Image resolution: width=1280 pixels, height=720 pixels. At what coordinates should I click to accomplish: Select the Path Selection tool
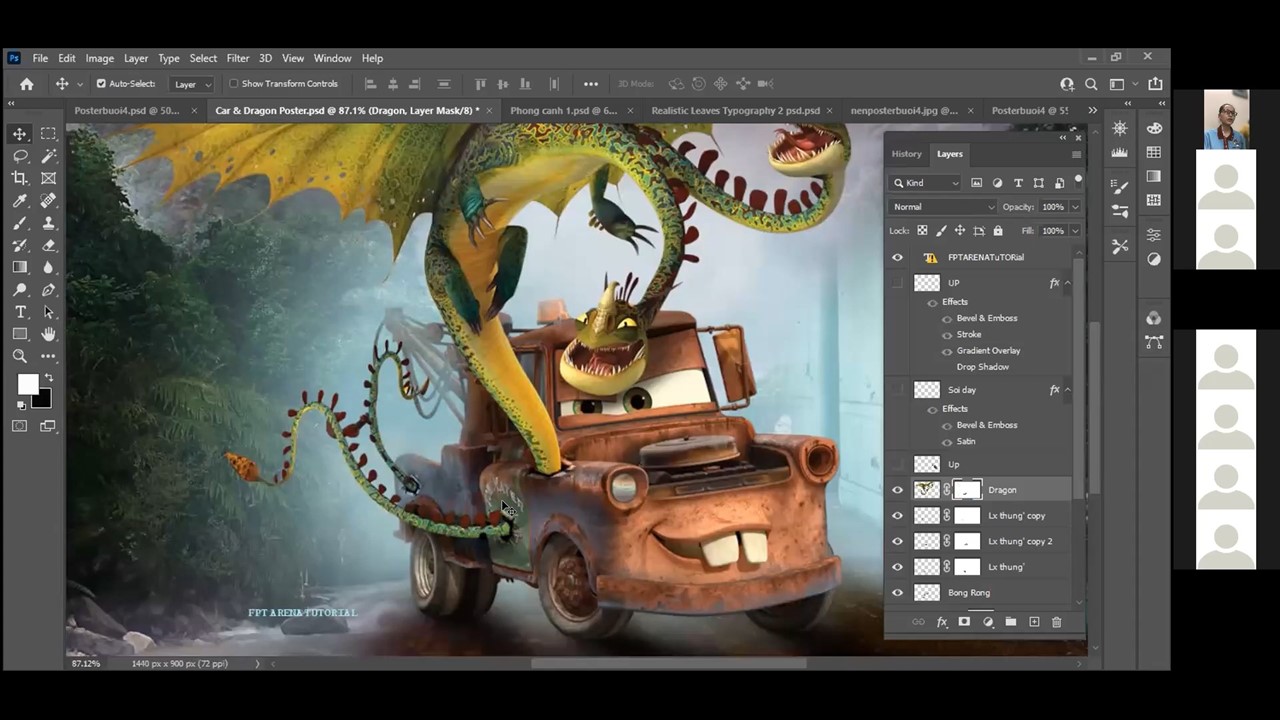pyautogui.click(x=48, y=312)
